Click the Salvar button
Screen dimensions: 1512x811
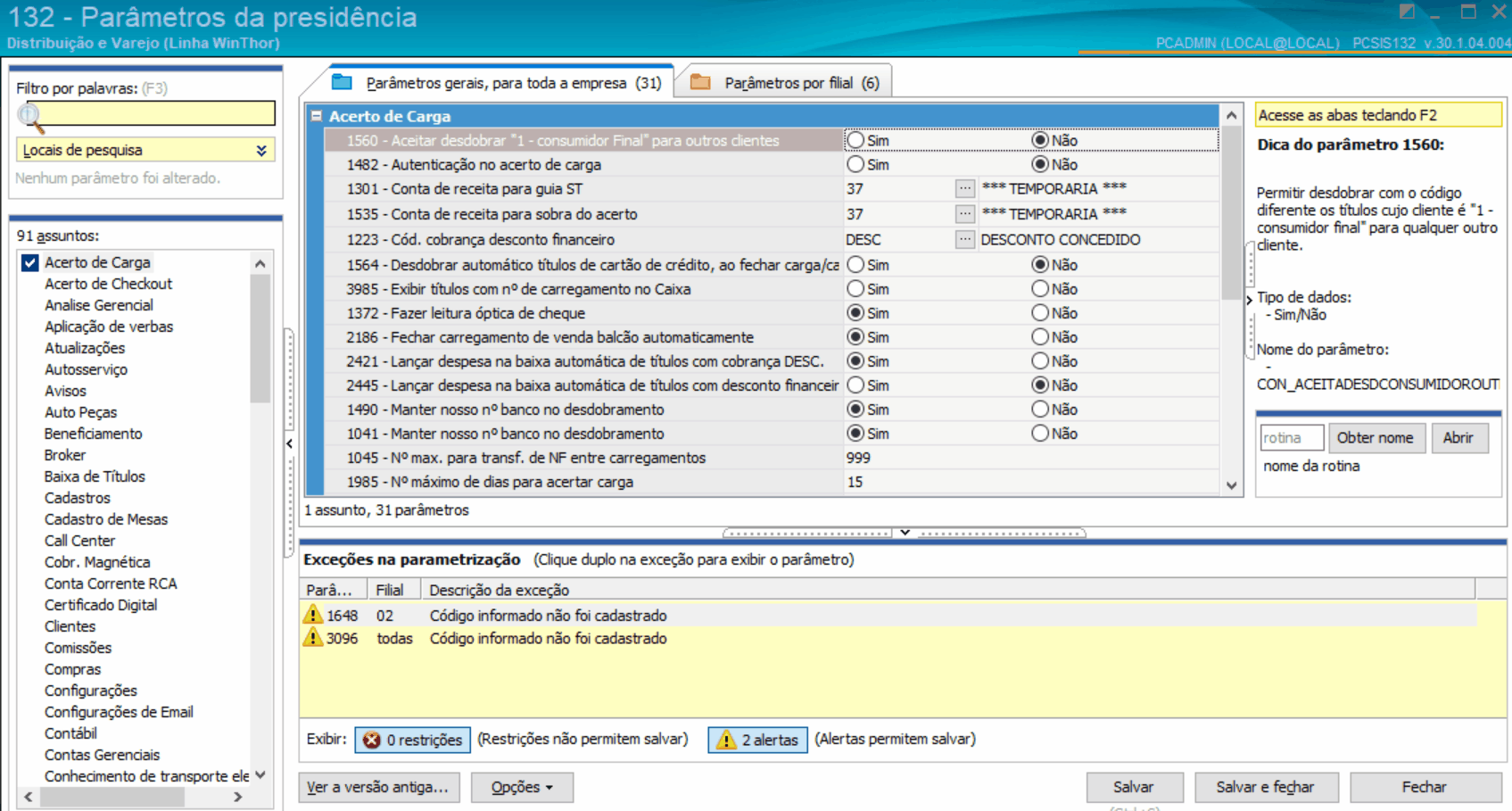(1134, 787)
